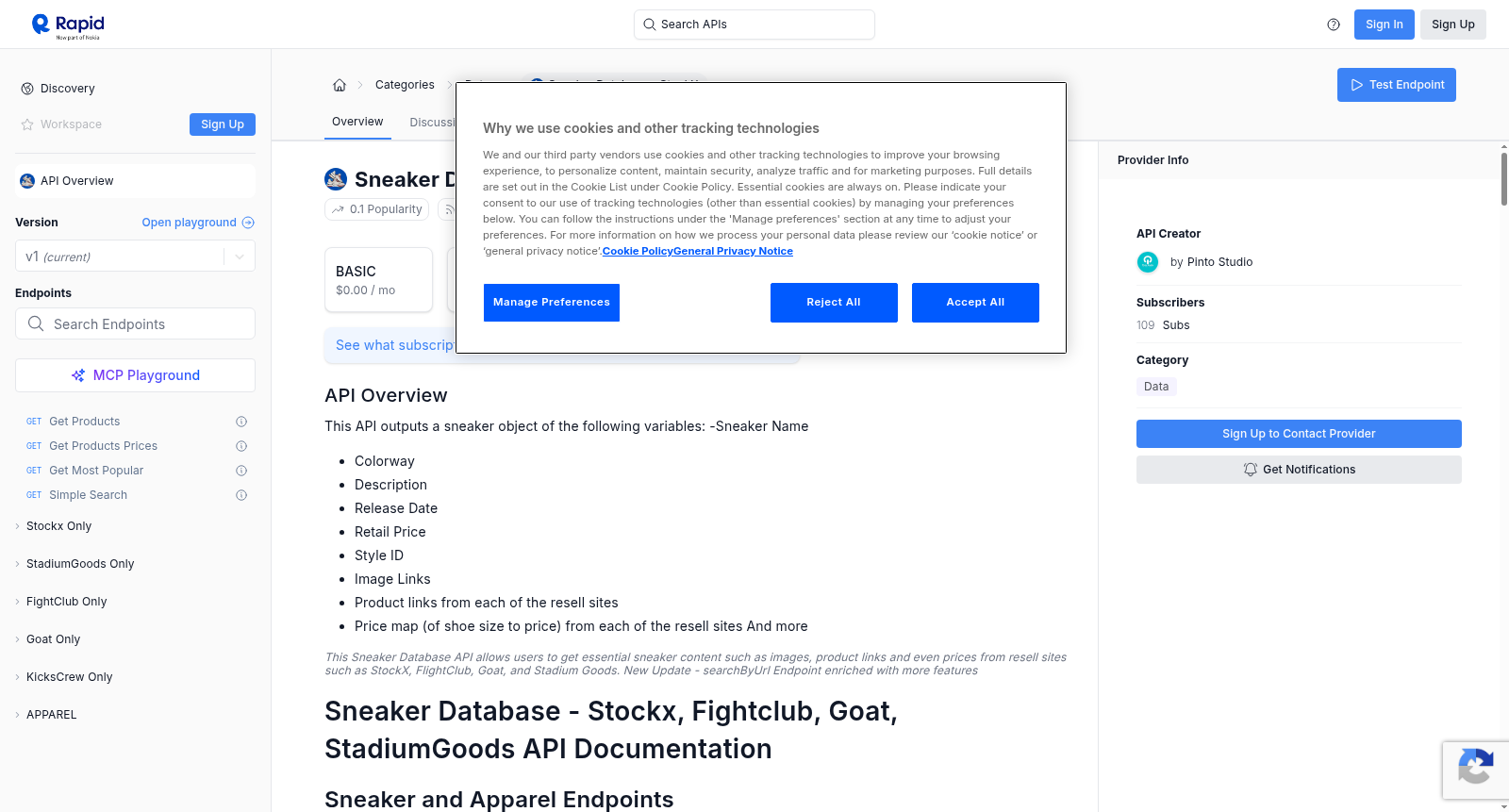1509x812 pixels.
Task: Open the Discussions tab
Action: (432, 123)
